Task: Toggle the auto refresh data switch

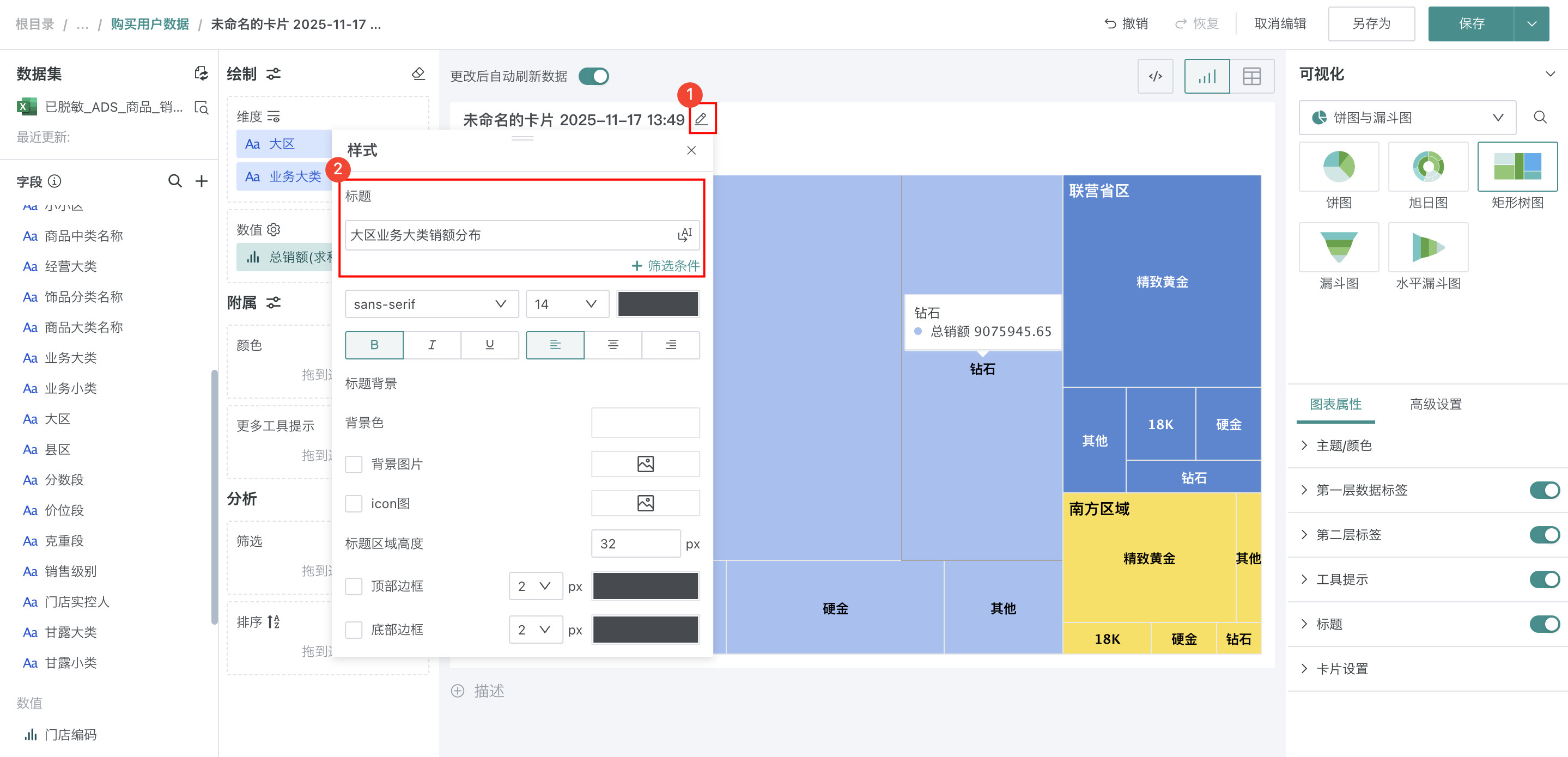Action: tap(593, 76)
